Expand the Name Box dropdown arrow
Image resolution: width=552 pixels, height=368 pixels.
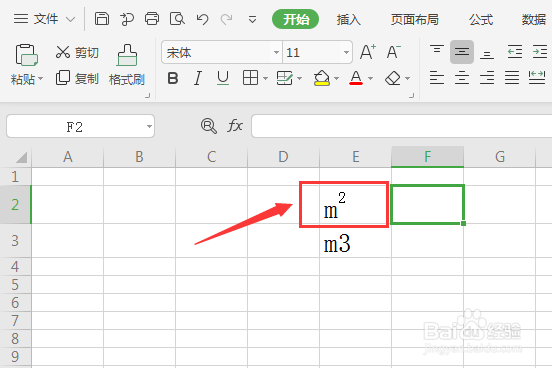pos(149,126)
